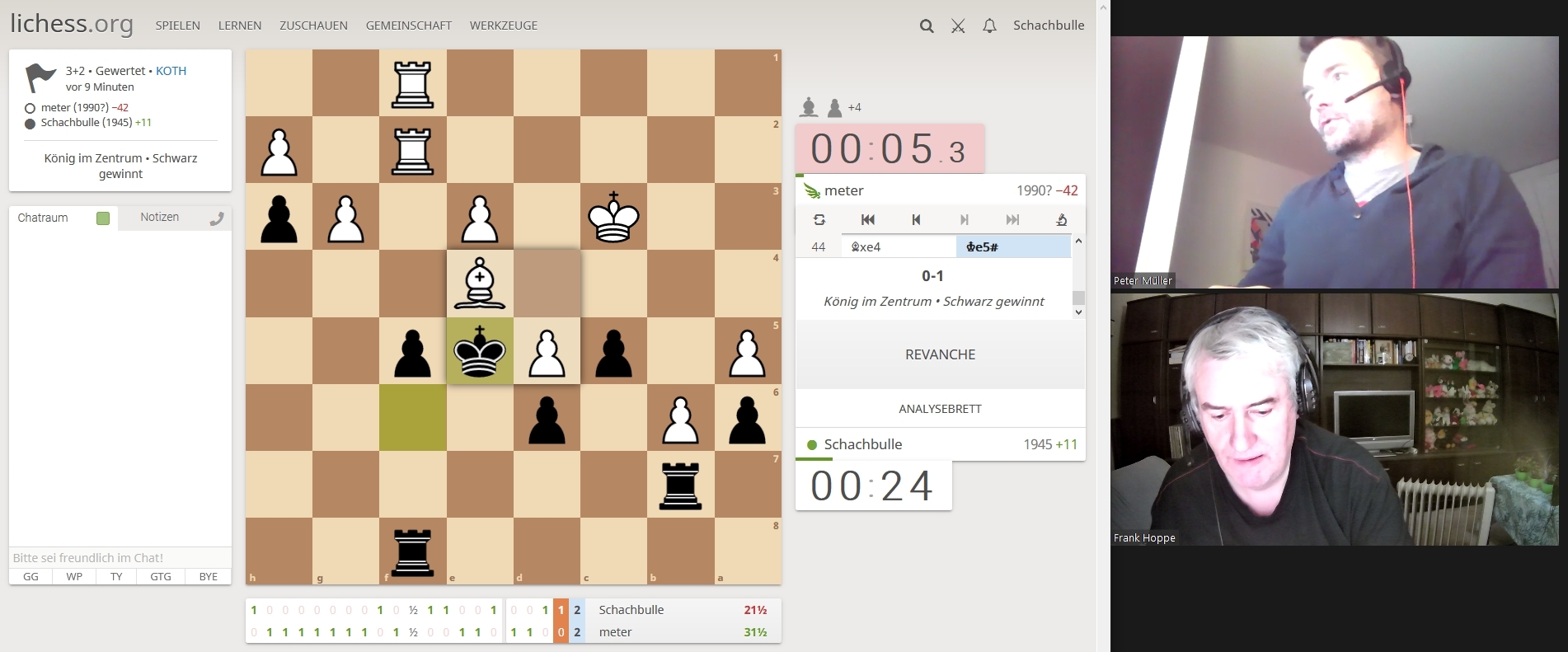Image resolution: width=1568 pixels, height=652 pixels.
Task: Open the ANALYSEBRETT button
Action: click(940, 409)
